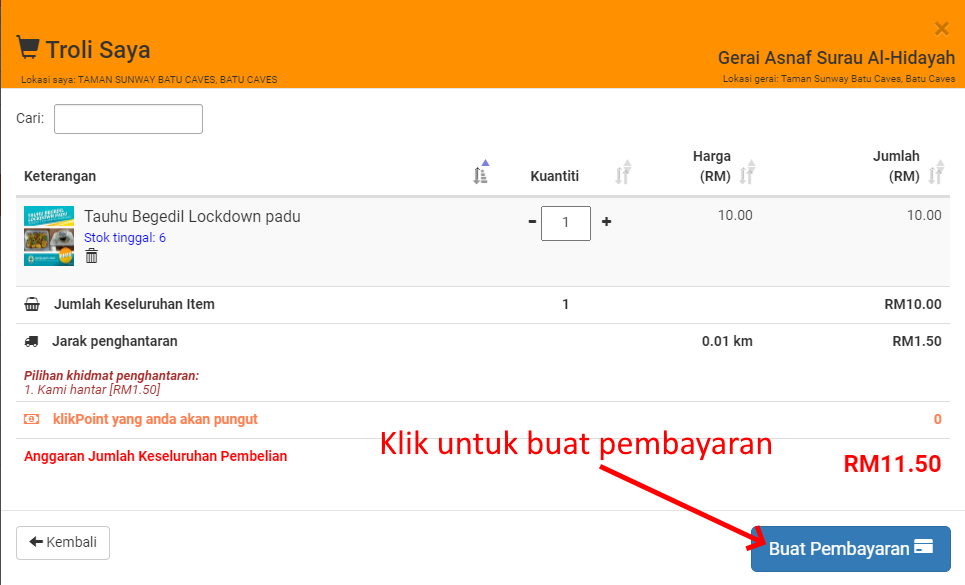This screenshot has height=585, width=965.
Task: Go back using the Kembali button
Action: (63, 542)
